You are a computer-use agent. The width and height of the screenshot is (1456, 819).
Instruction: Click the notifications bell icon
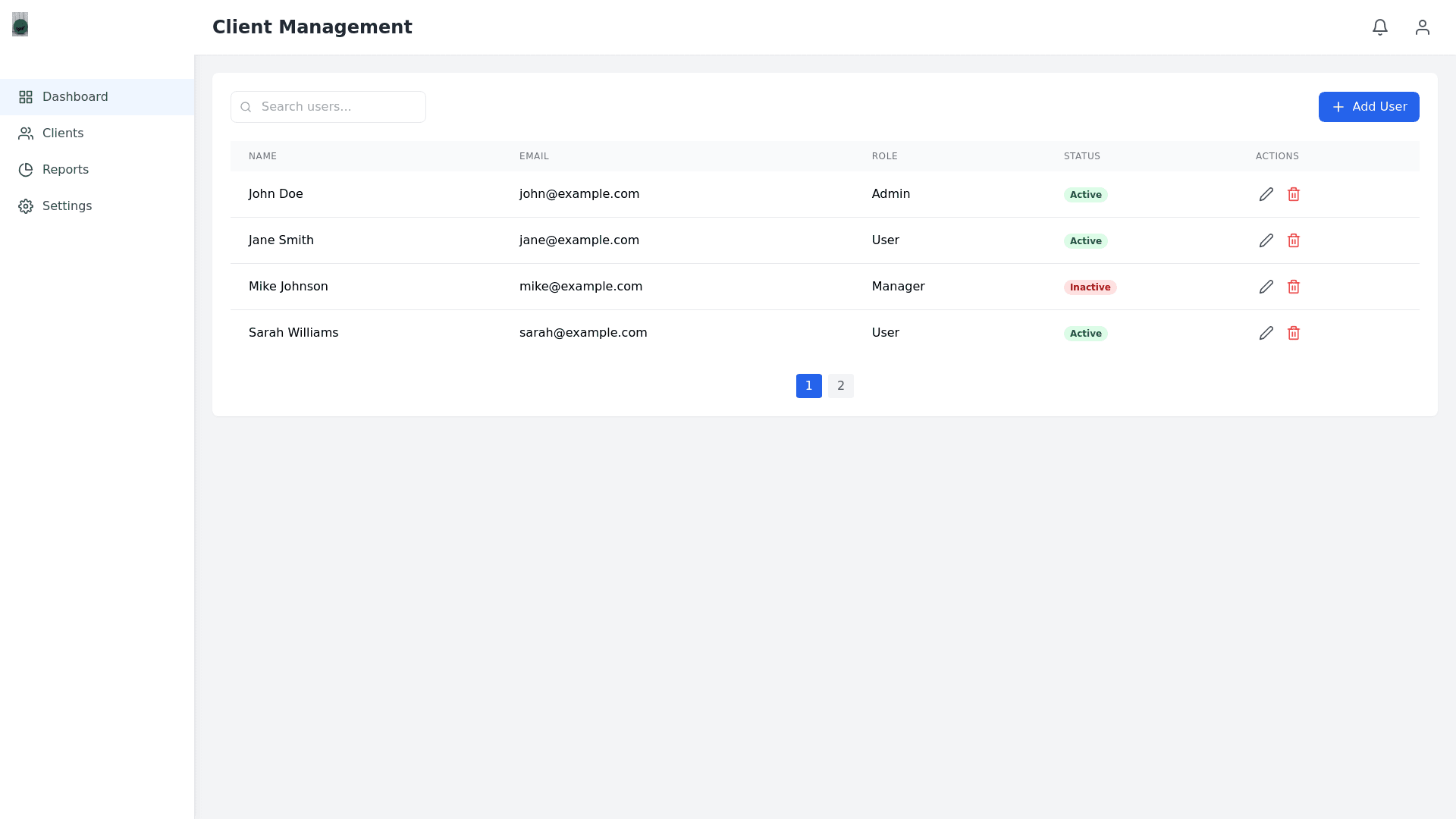tap(1380, 27)
